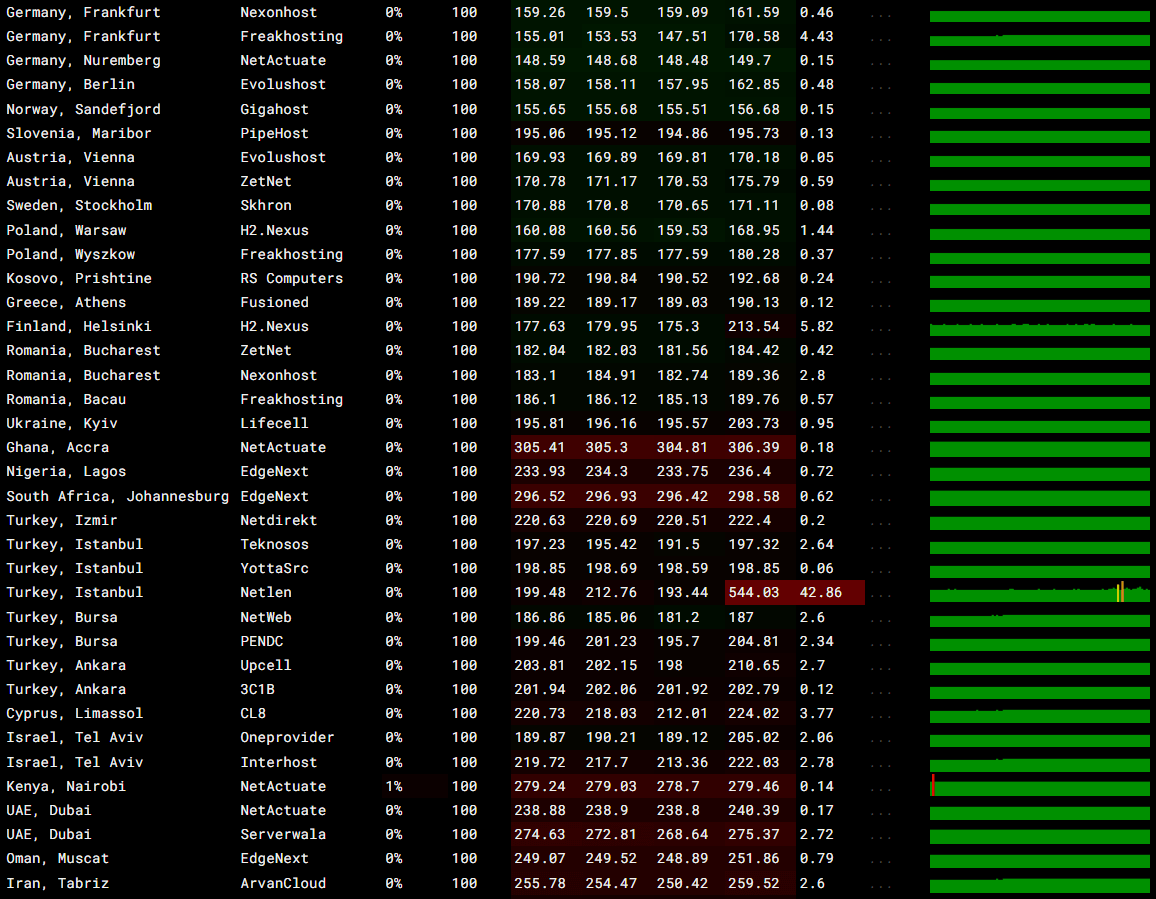Select Ghana, Accra location
This screenshot has height=899, width=1156.
click(x=58, y=447)
